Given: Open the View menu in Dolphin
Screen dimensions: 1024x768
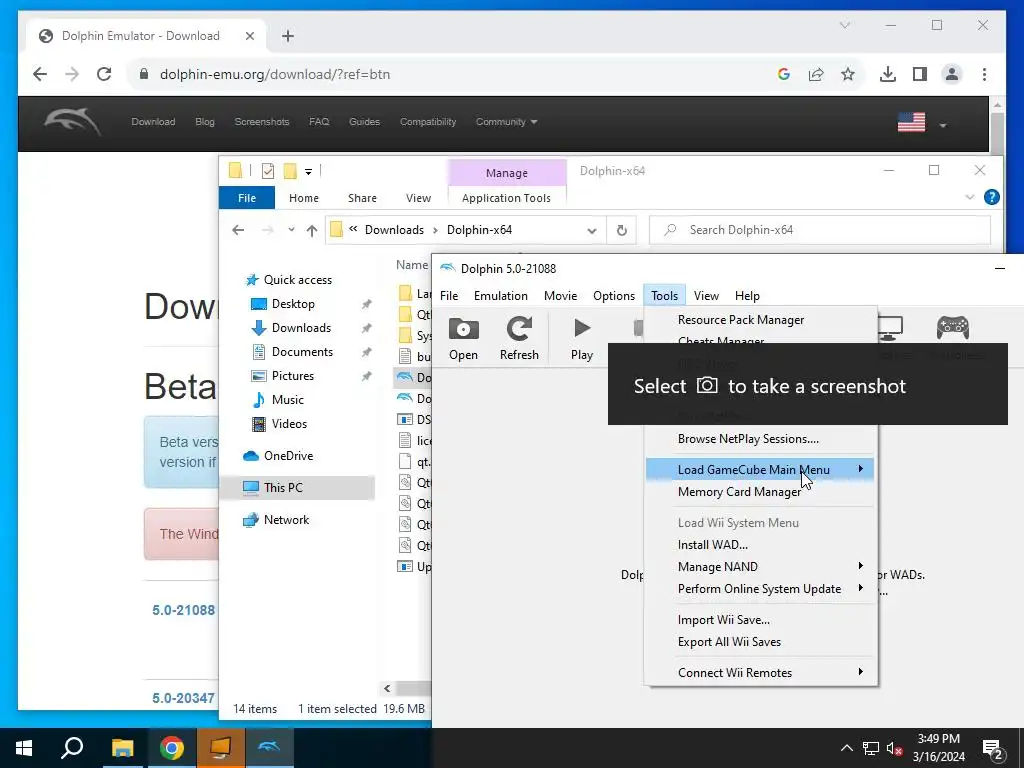Looking at the screenshot, I should [706, 296].
